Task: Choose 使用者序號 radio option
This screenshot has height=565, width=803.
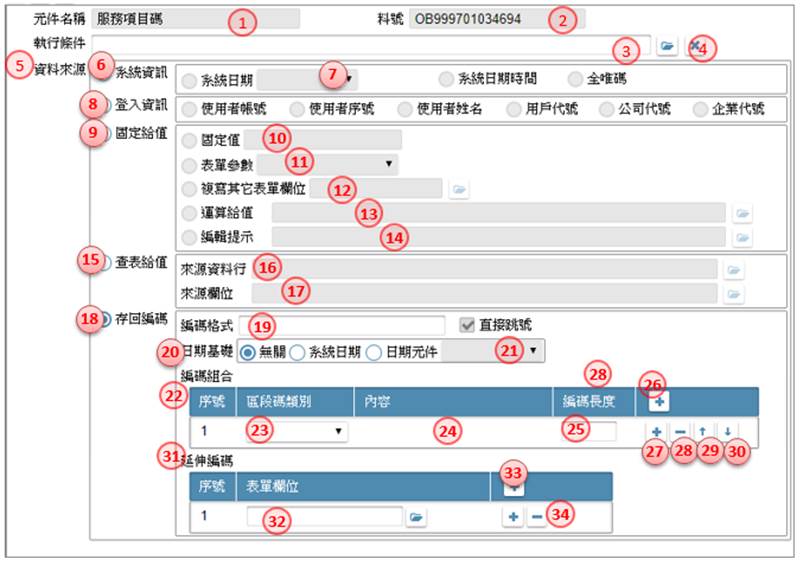Action: point(297,109)
